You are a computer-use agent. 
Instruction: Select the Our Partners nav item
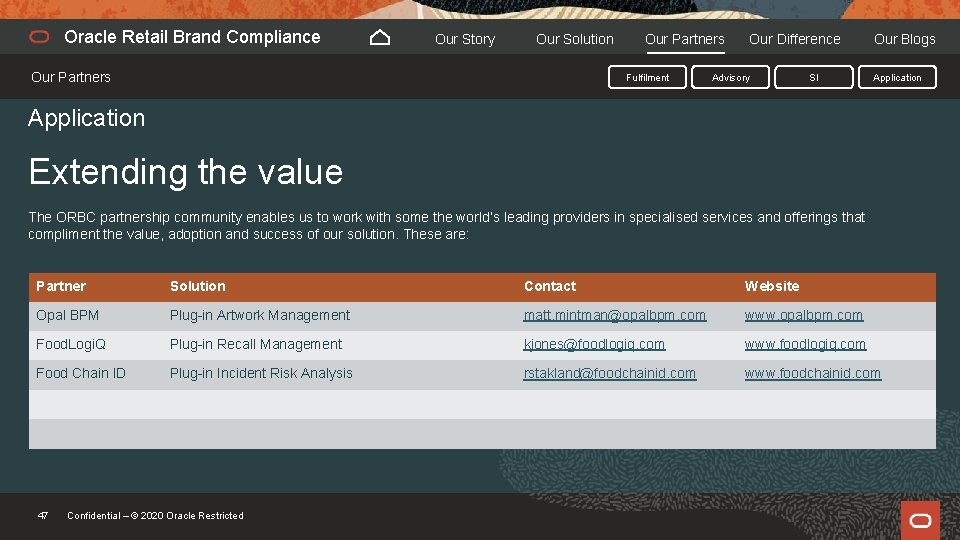684,39
